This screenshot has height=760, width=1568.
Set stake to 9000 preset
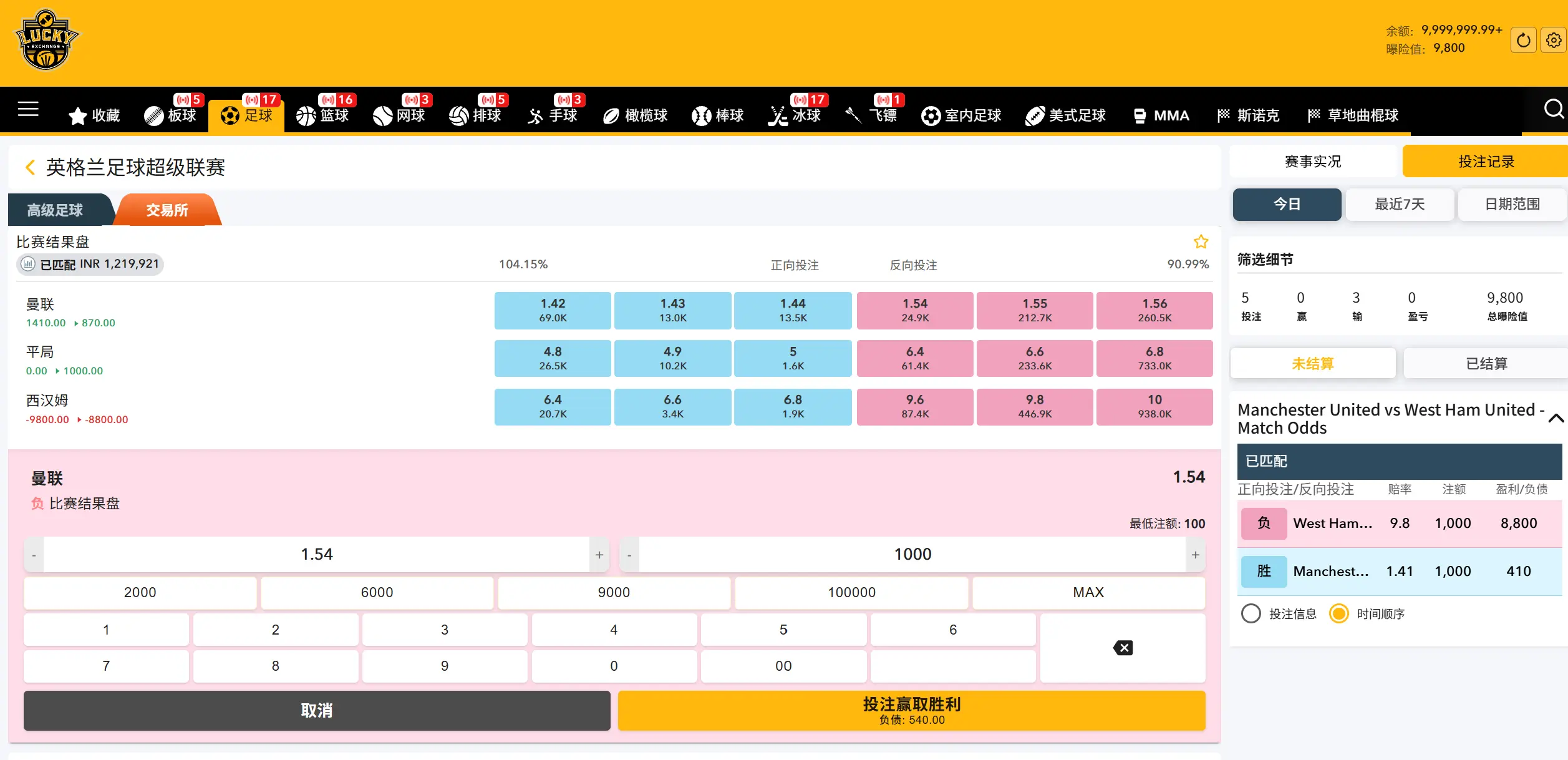[x=614, y=592]
